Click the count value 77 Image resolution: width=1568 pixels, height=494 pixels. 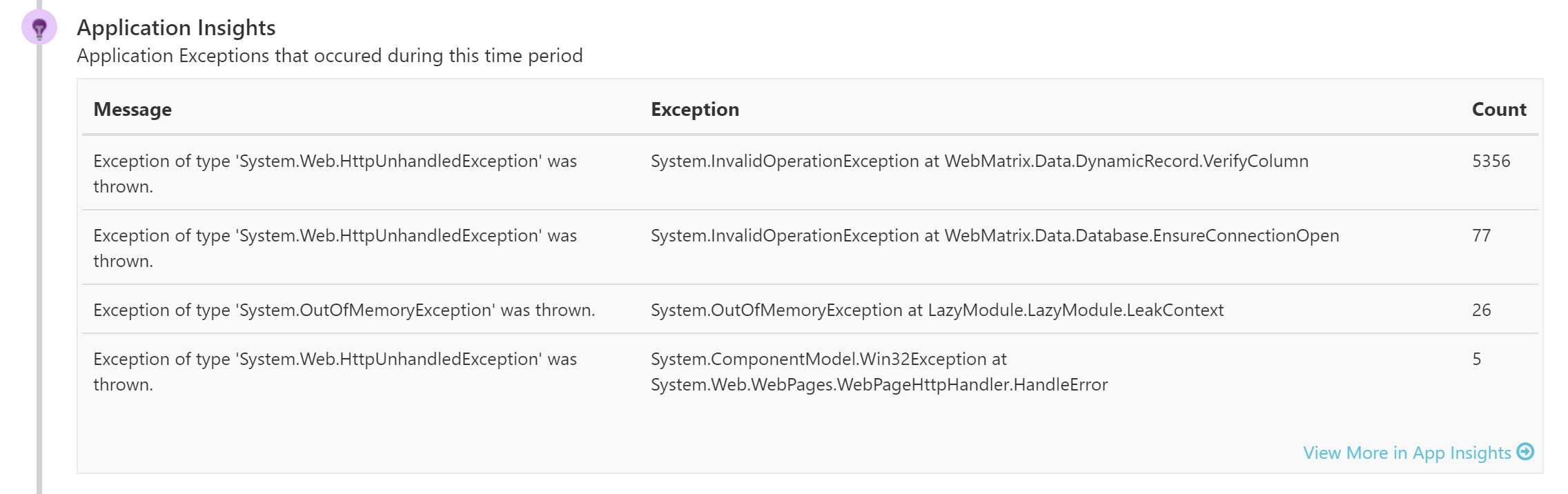point(1481,236)
